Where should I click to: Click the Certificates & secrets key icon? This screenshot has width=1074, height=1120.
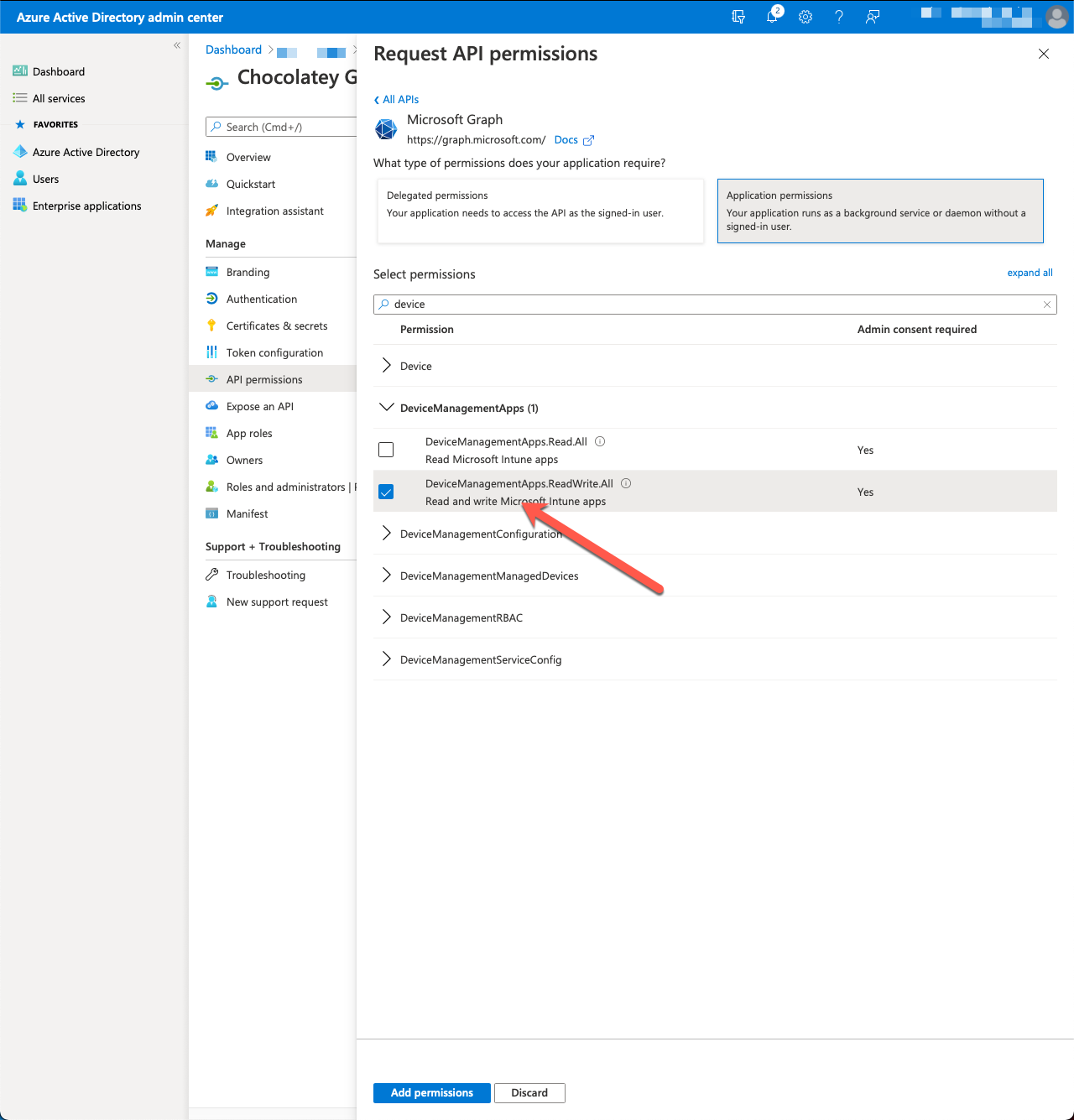click(211, 326)
